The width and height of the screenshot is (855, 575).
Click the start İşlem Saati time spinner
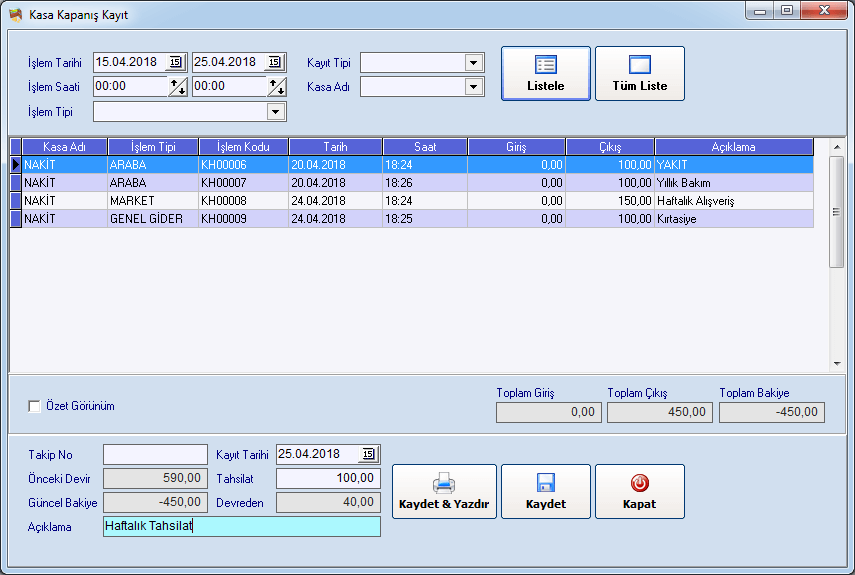pos(178,87)
